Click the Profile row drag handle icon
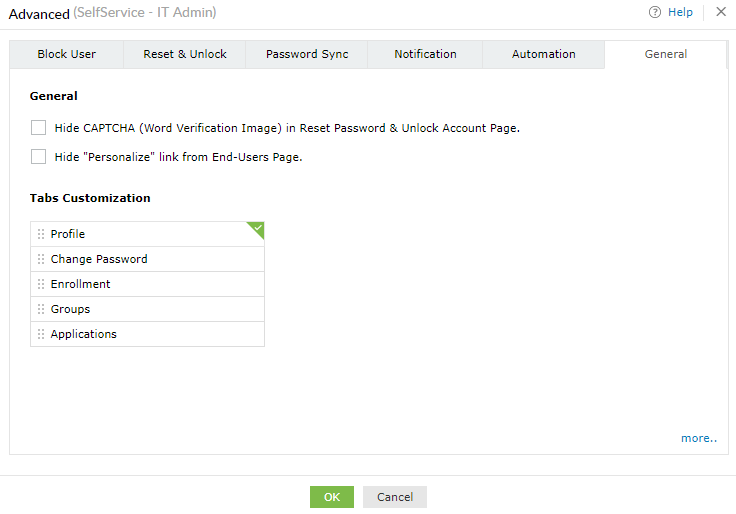736x514 pixels. 41,234
